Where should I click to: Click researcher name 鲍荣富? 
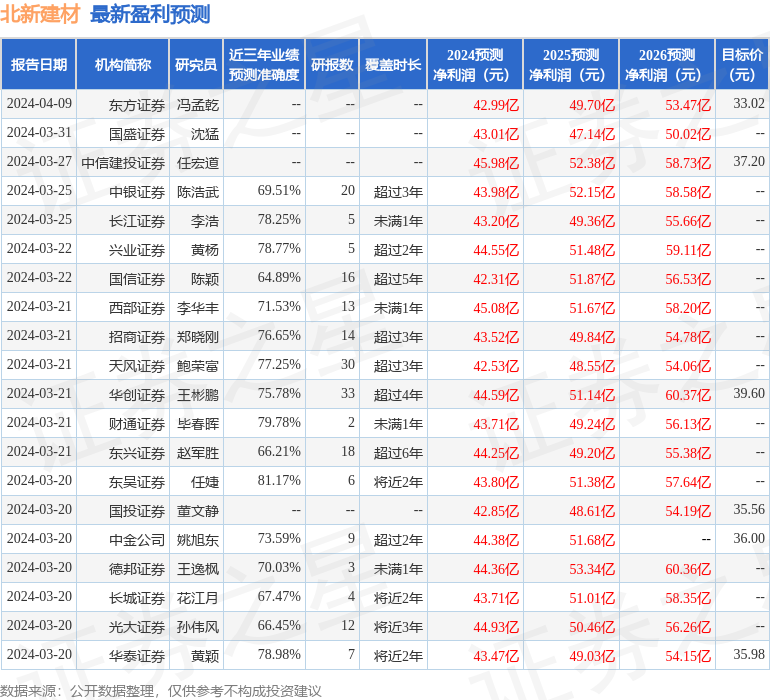point(198,366)
